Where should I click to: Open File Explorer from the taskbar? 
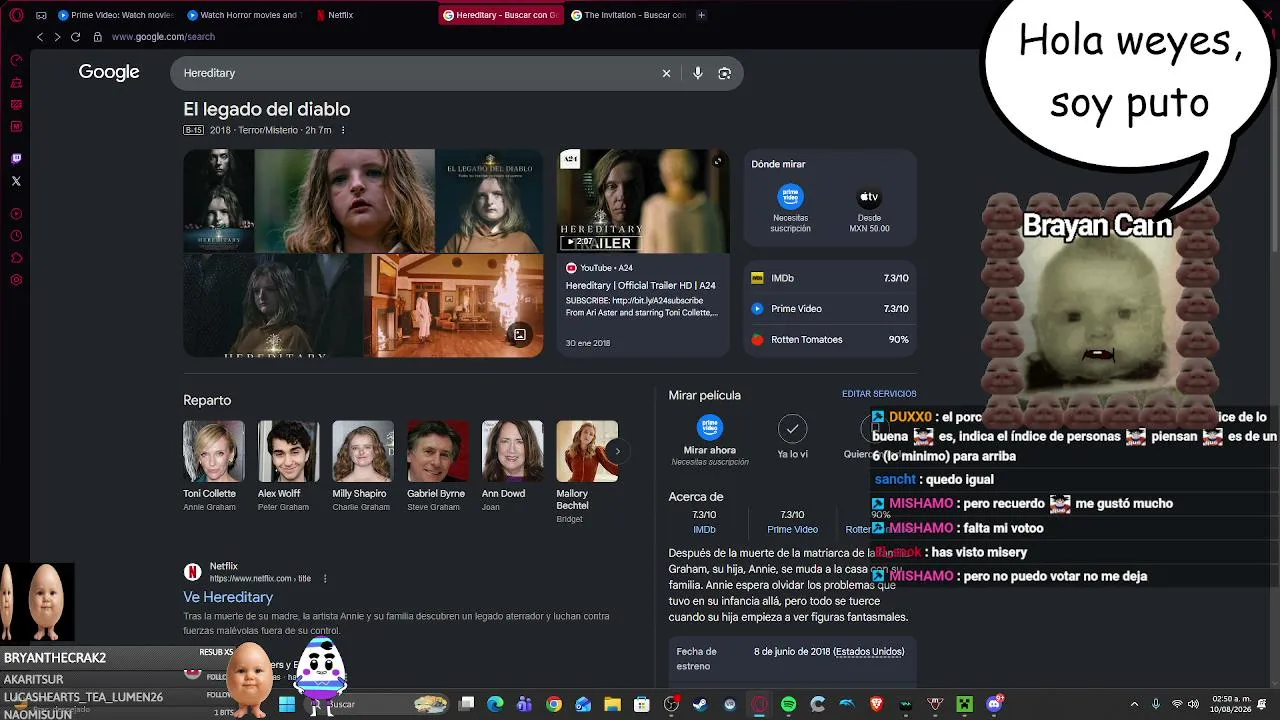612,704
